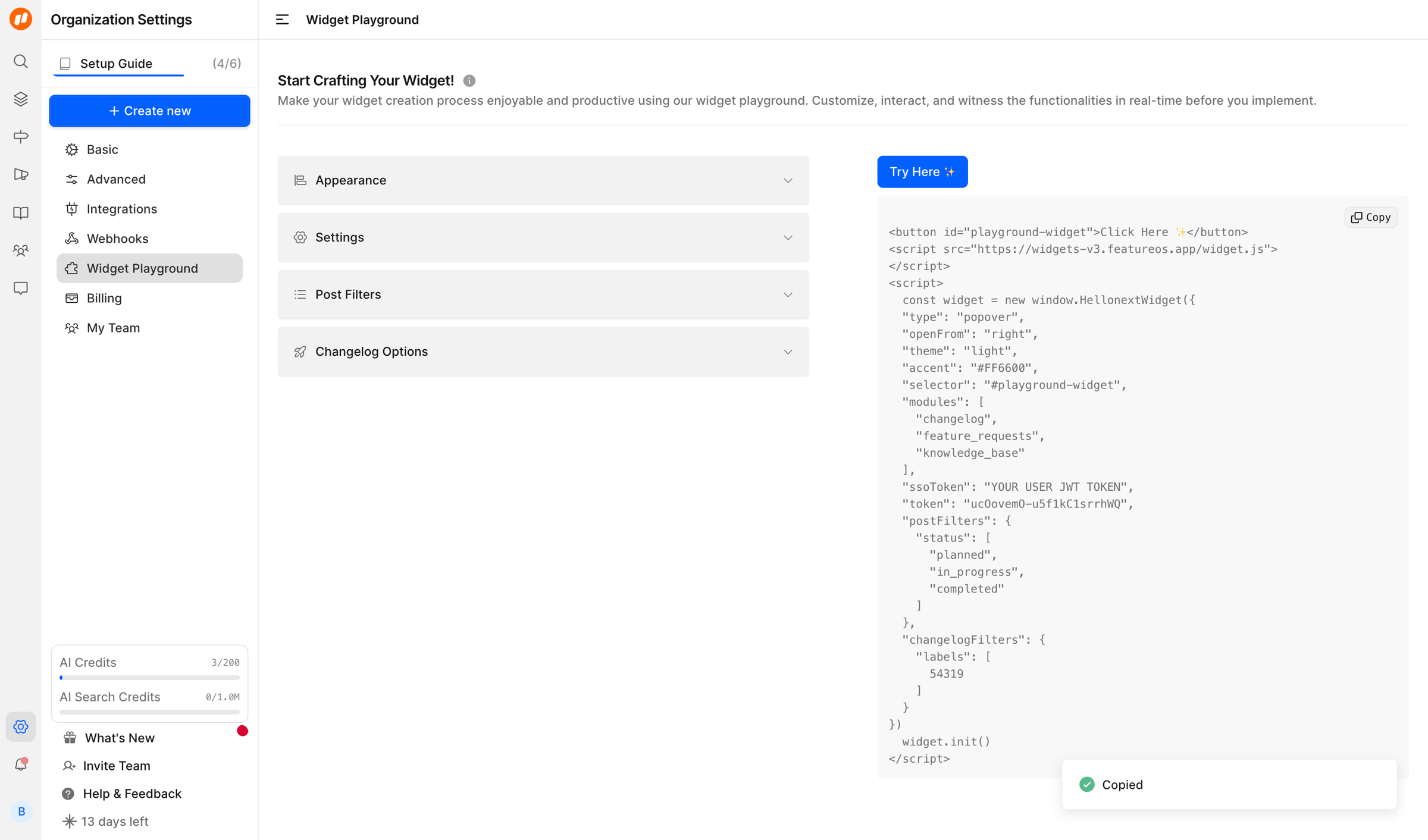Open the Post Filters accordion panel

pyautogui.click(x=543, y=294)
